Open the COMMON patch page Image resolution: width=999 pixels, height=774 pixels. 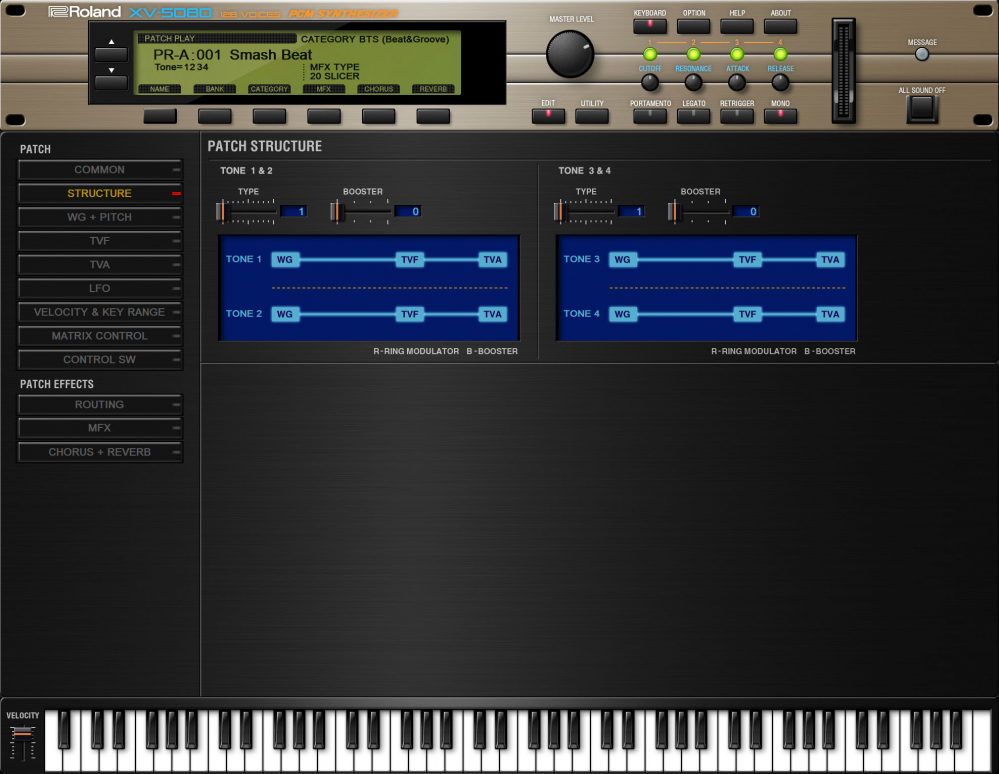click(100, 169)
